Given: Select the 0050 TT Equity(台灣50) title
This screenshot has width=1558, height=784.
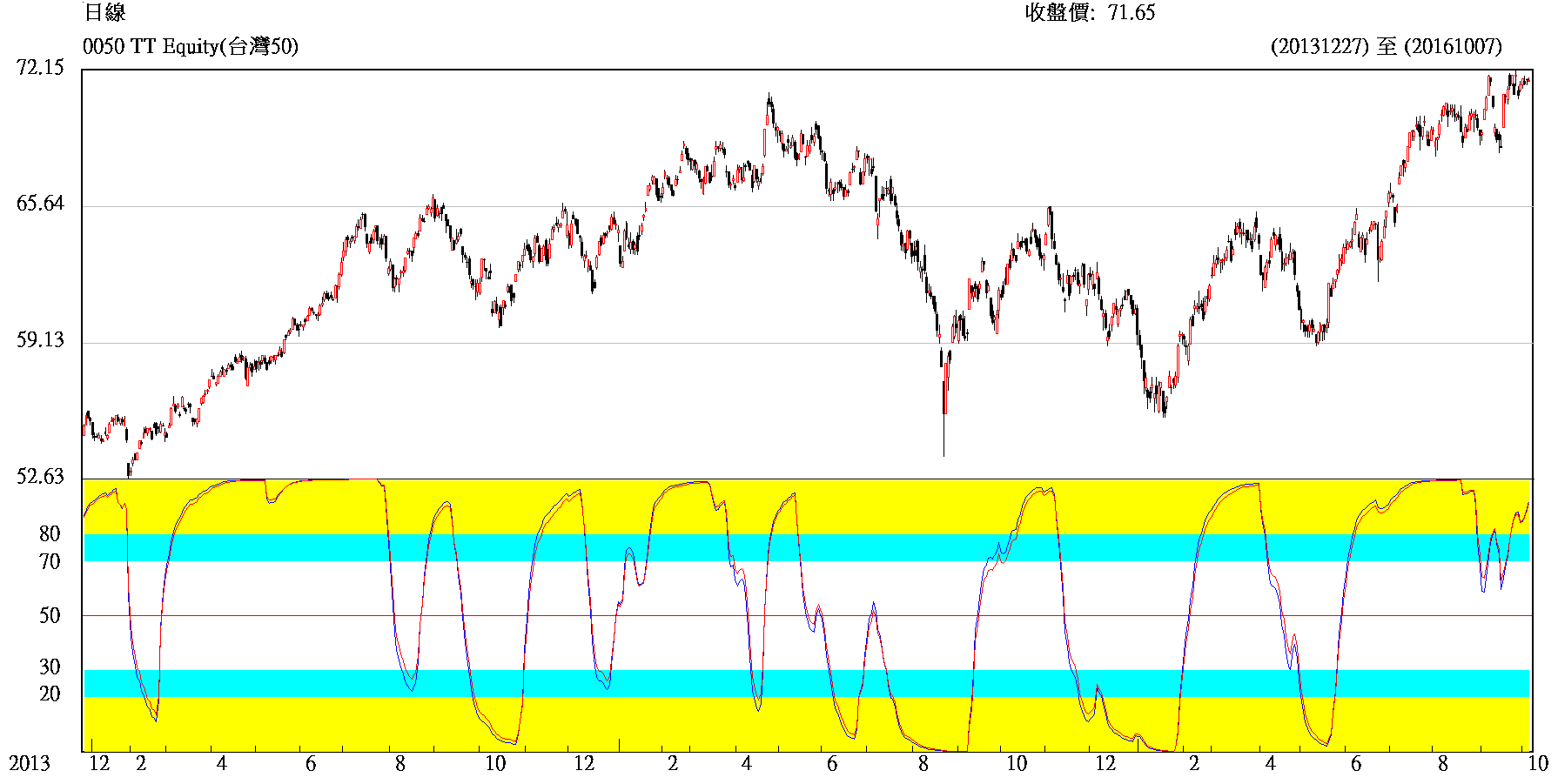Looking at the screenshot, I should coord(190,46).
